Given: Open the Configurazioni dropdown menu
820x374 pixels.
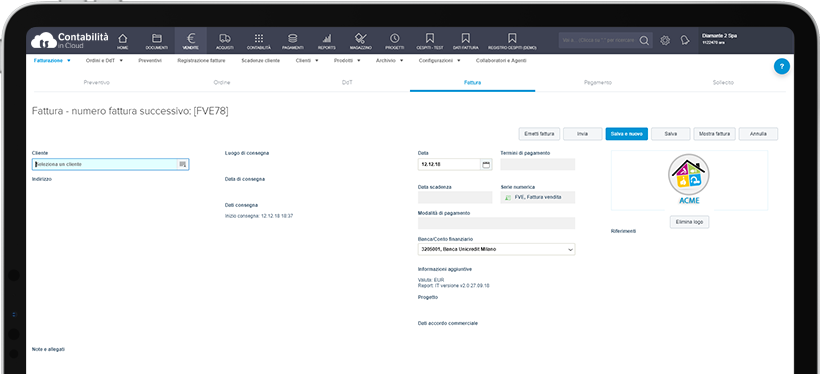Looking at the screenshot, I should 439,61.
